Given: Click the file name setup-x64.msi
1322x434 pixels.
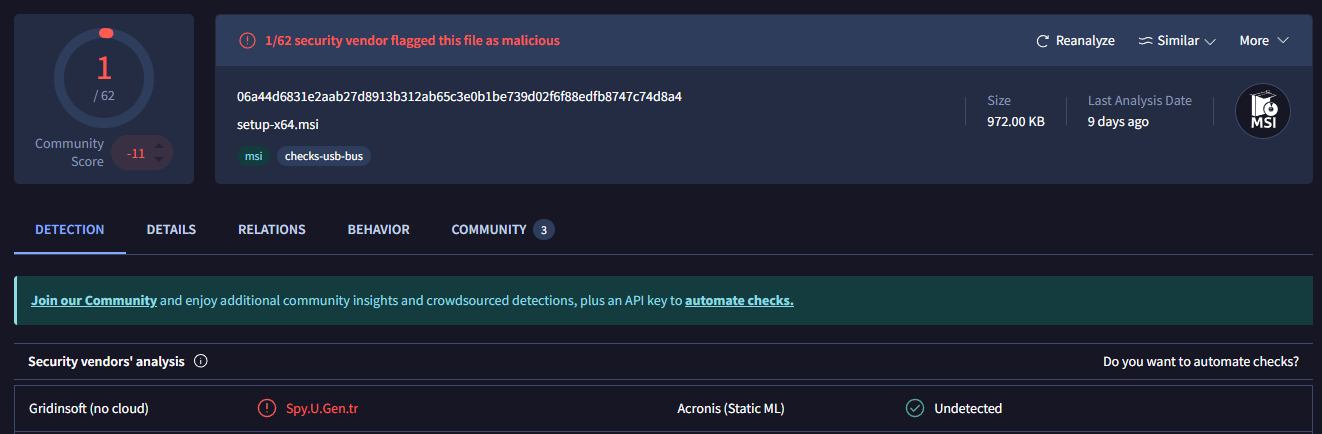Looking at the screenshot, I should coord(278,125).
